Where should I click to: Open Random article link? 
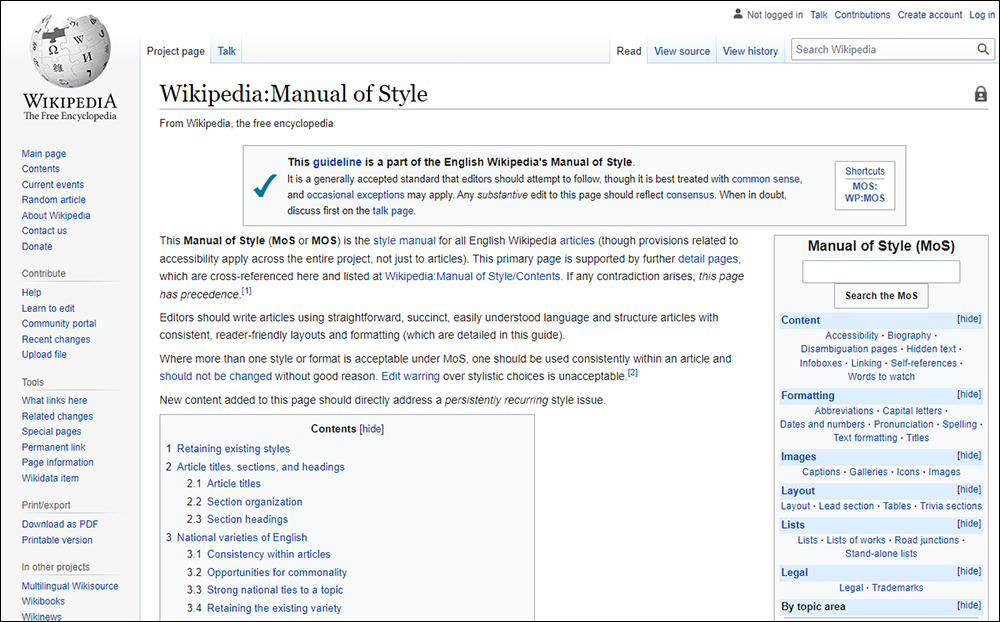coord(54,200)
